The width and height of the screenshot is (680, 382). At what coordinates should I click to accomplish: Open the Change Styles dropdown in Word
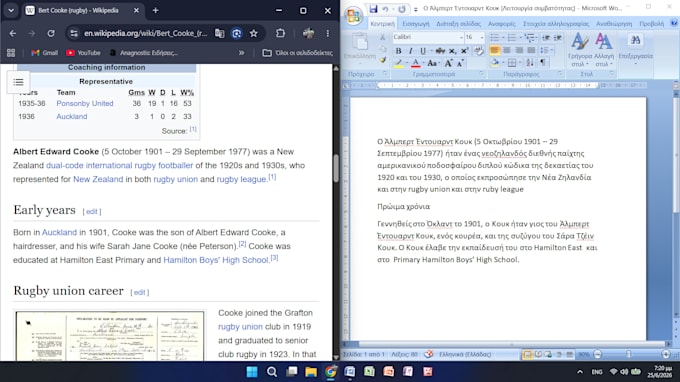[604, 50]
